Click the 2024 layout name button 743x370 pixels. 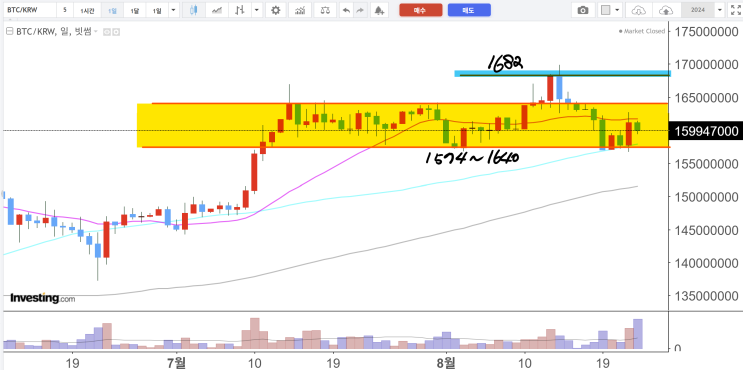[698, 10]
